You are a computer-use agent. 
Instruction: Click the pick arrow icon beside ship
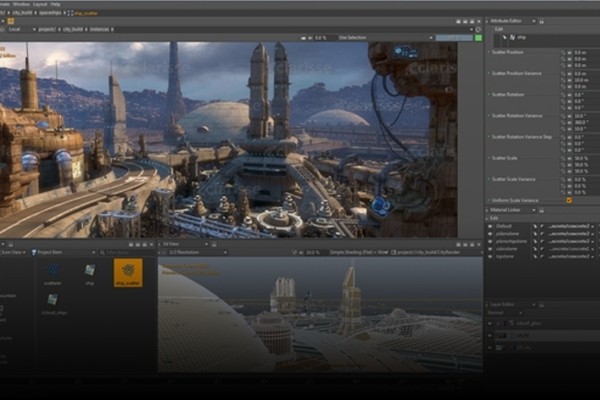pos(504,37)
